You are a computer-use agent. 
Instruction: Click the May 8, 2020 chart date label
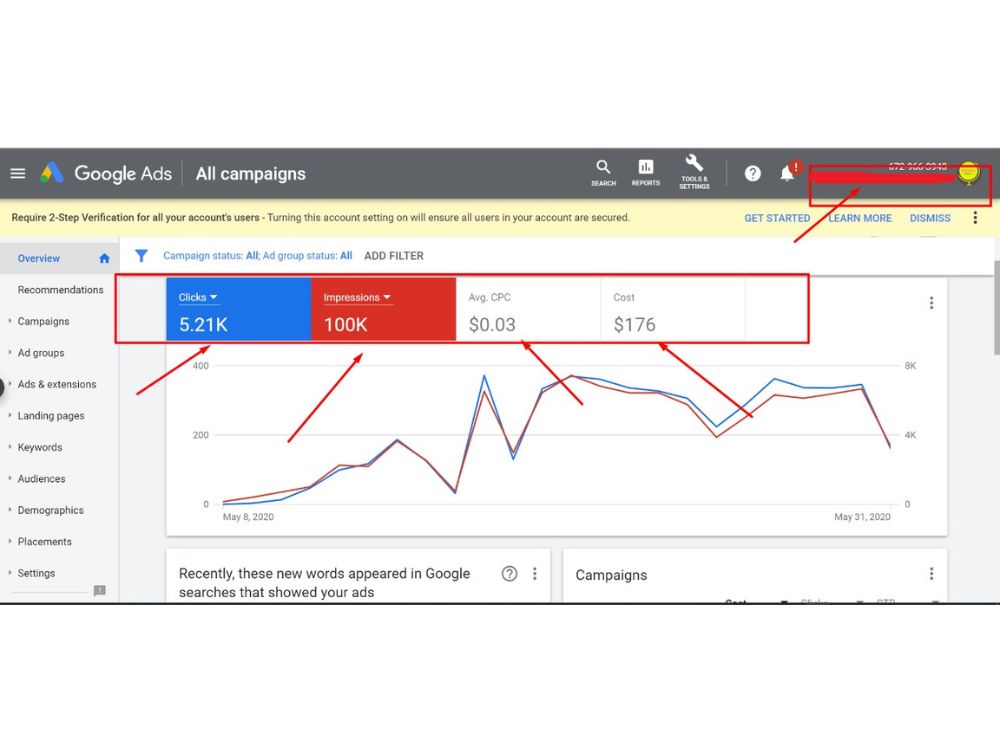(248, 517)
